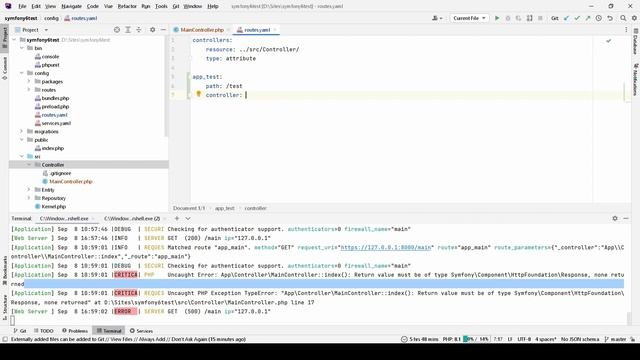This screenshot has width=640, height=360.
Task: Click Collapse All icon in Project panel
Action: [x=139, y=30]
